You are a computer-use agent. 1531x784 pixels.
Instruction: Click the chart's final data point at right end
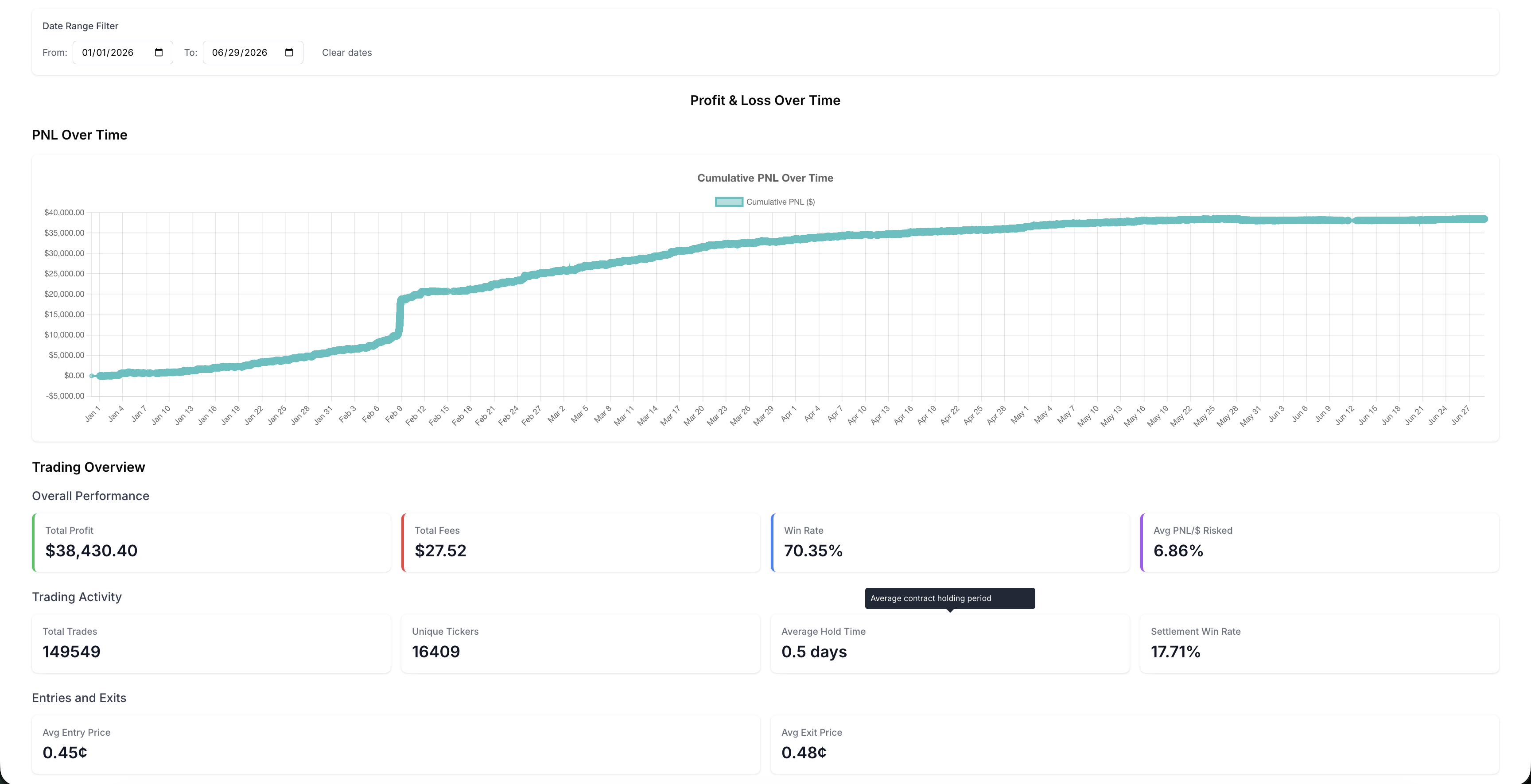[x=1484, y=219]
